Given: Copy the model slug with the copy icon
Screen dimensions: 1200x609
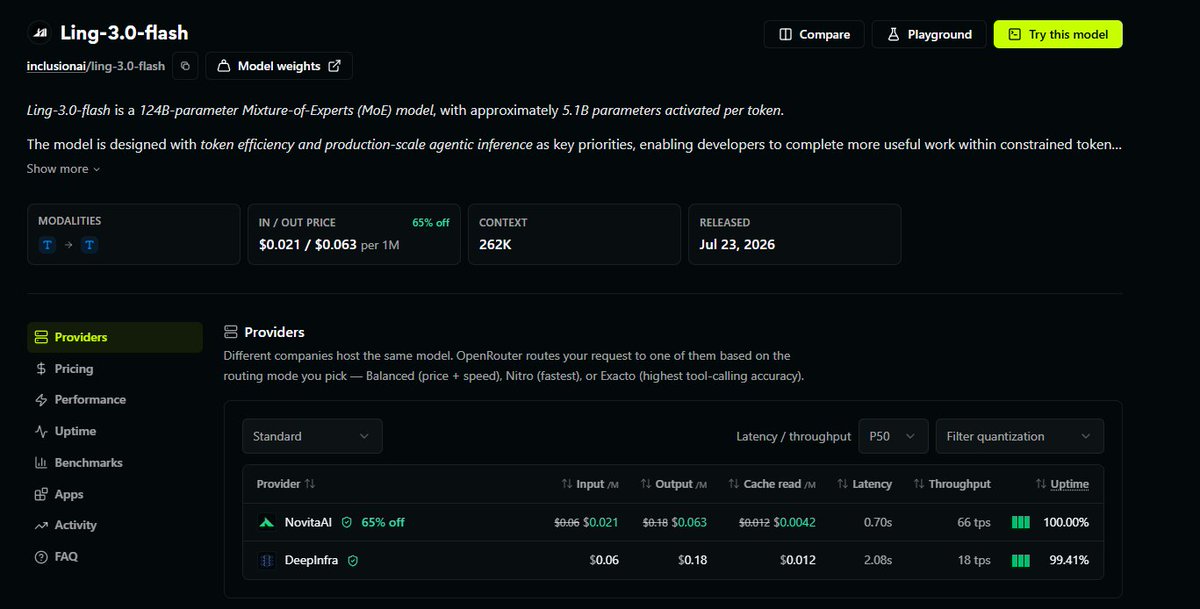Looking at the screenshot, I should pos(185,66).
